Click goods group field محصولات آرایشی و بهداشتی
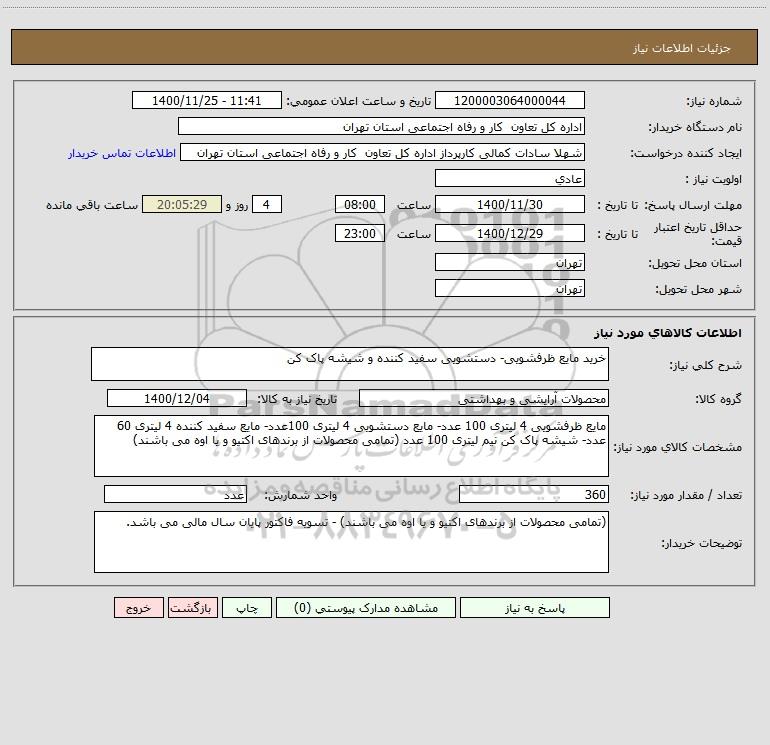The image size is (770, 745). (x=484, y=398)
